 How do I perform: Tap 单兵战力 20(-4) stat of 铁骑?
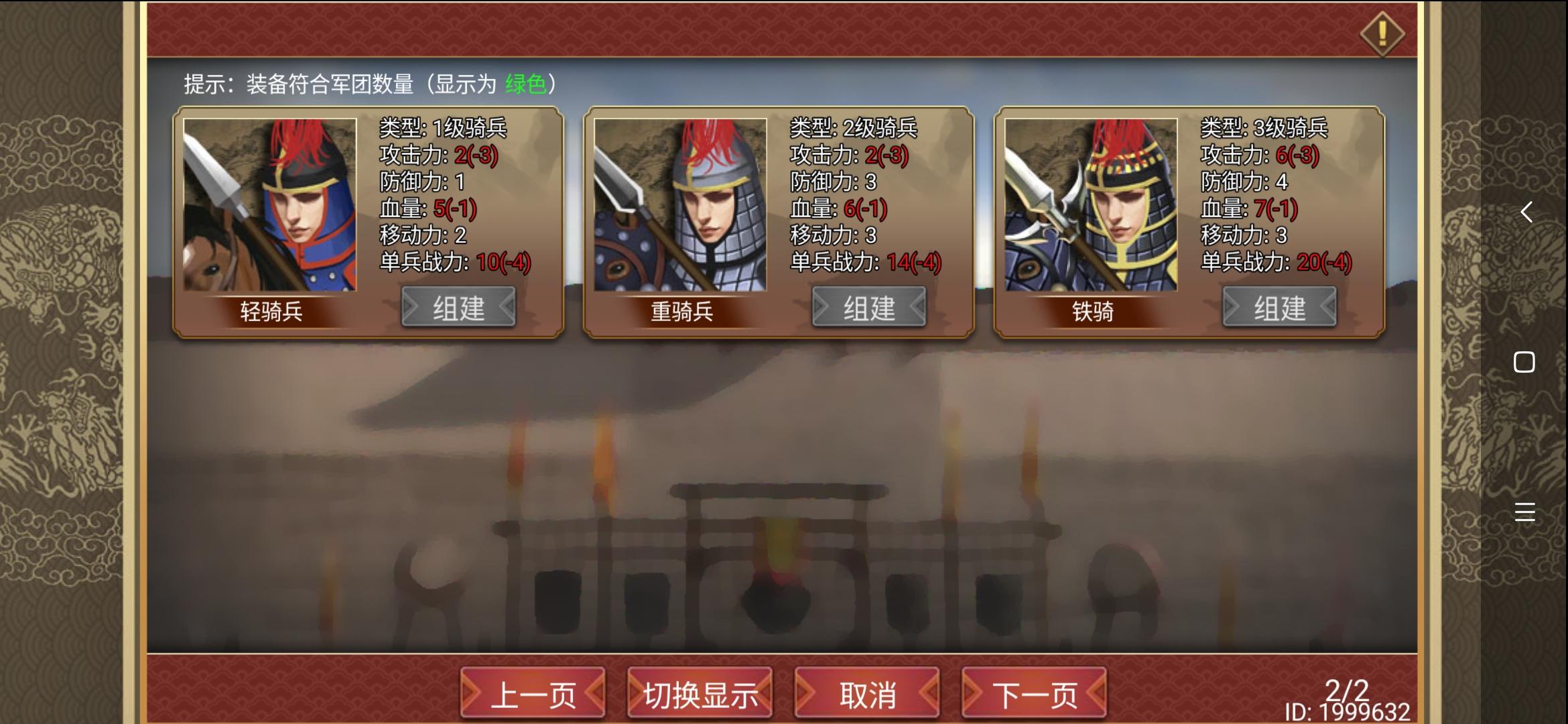[x=1276, y=262]
